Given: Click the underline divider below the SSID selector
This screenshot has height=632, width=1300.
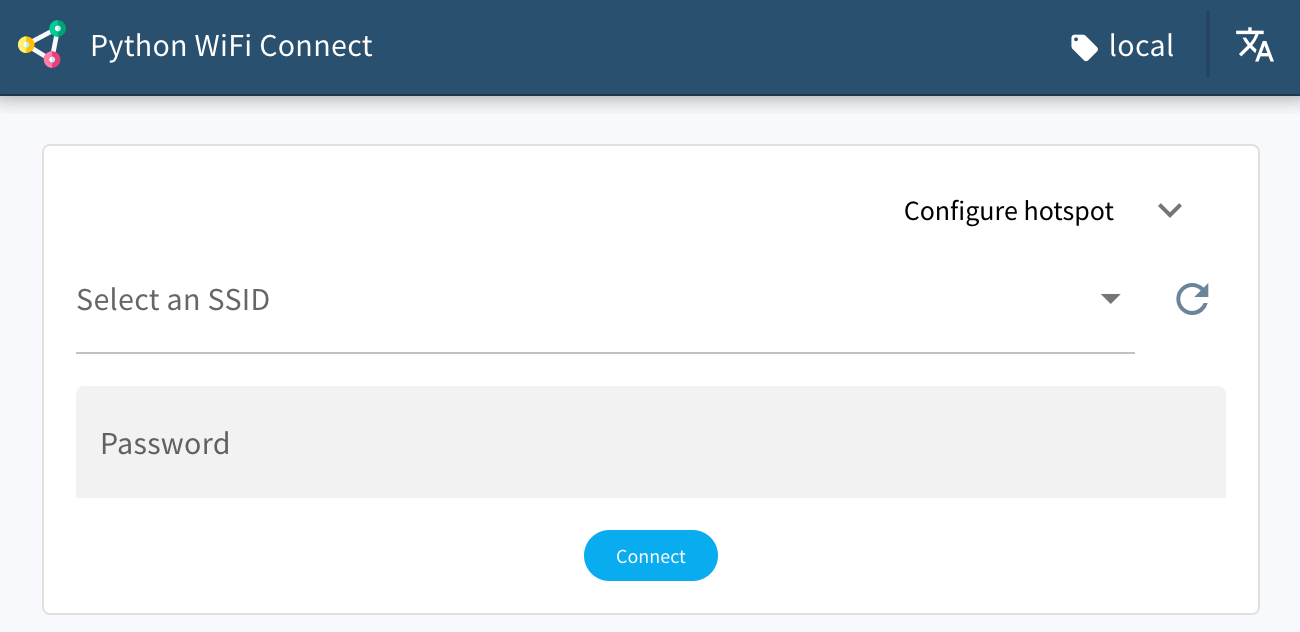Looking at the screenshot, I should tap(605, 352).
